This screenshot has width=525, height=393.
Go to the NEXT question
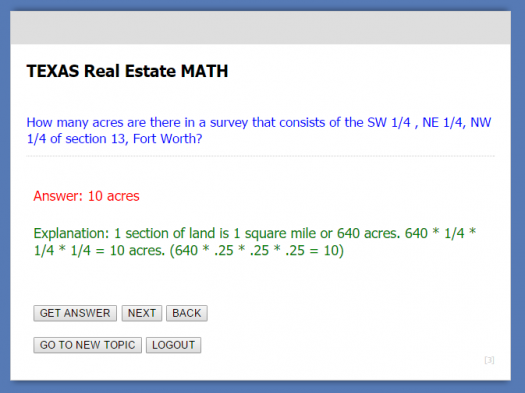pos(142,313)
